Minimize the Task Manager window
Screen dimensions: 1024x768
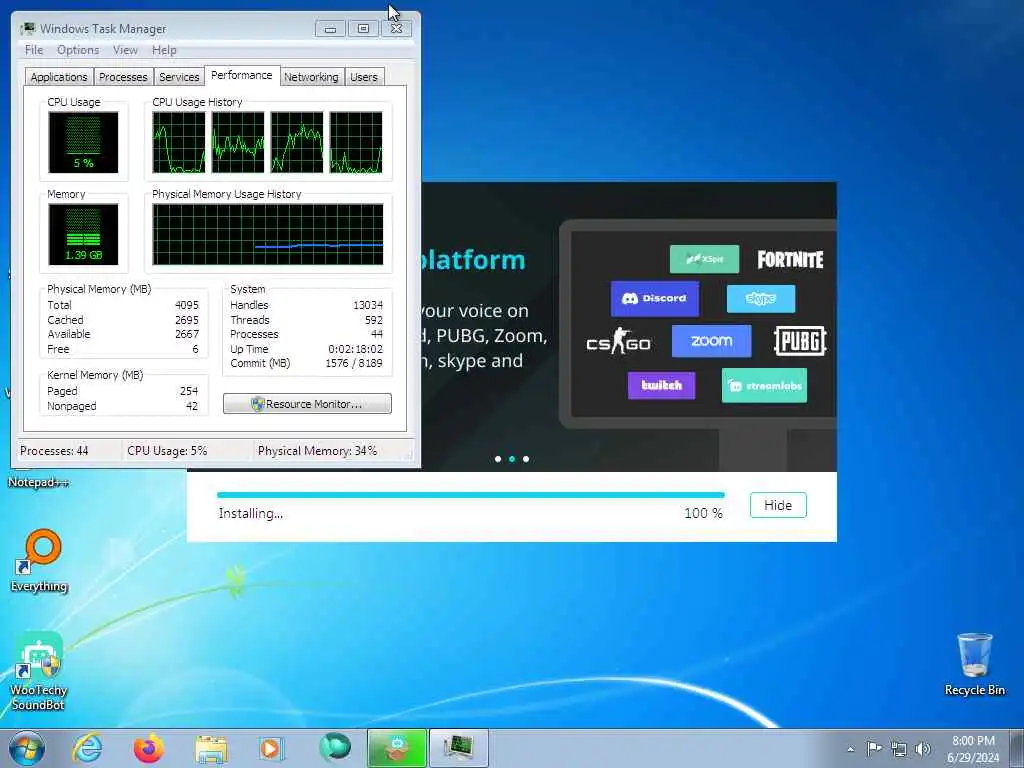(330, 29)
